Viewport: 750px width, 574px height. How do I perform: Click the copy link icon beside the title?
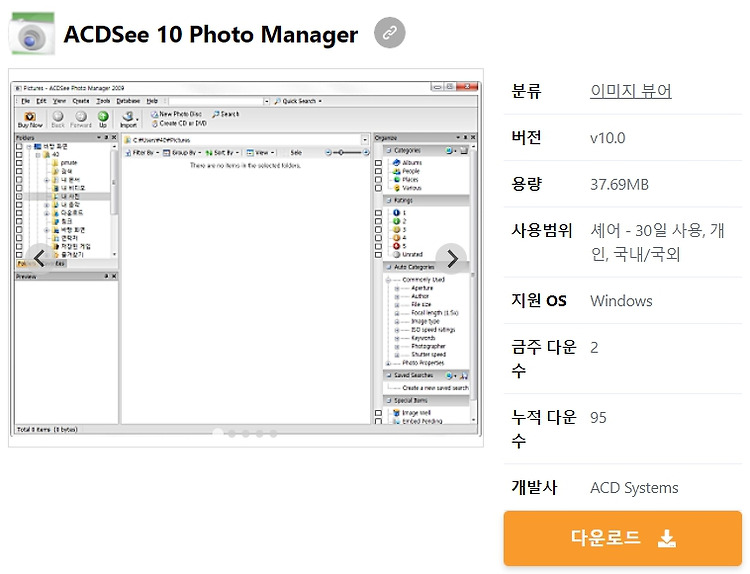pos(389,33)
